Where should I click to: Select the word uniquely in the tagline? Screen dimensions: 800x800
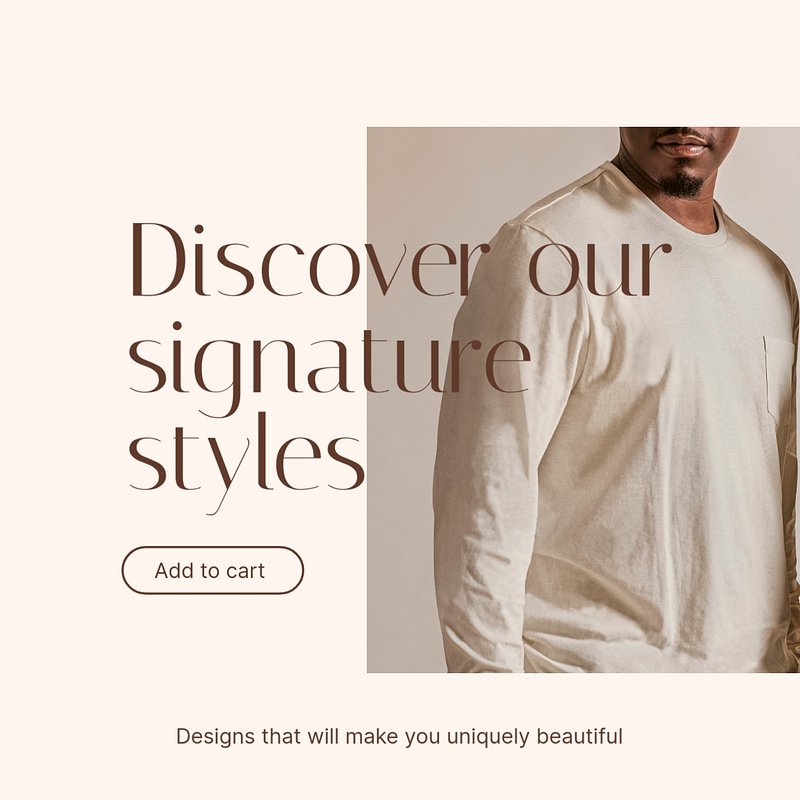[x=488, y=738]
